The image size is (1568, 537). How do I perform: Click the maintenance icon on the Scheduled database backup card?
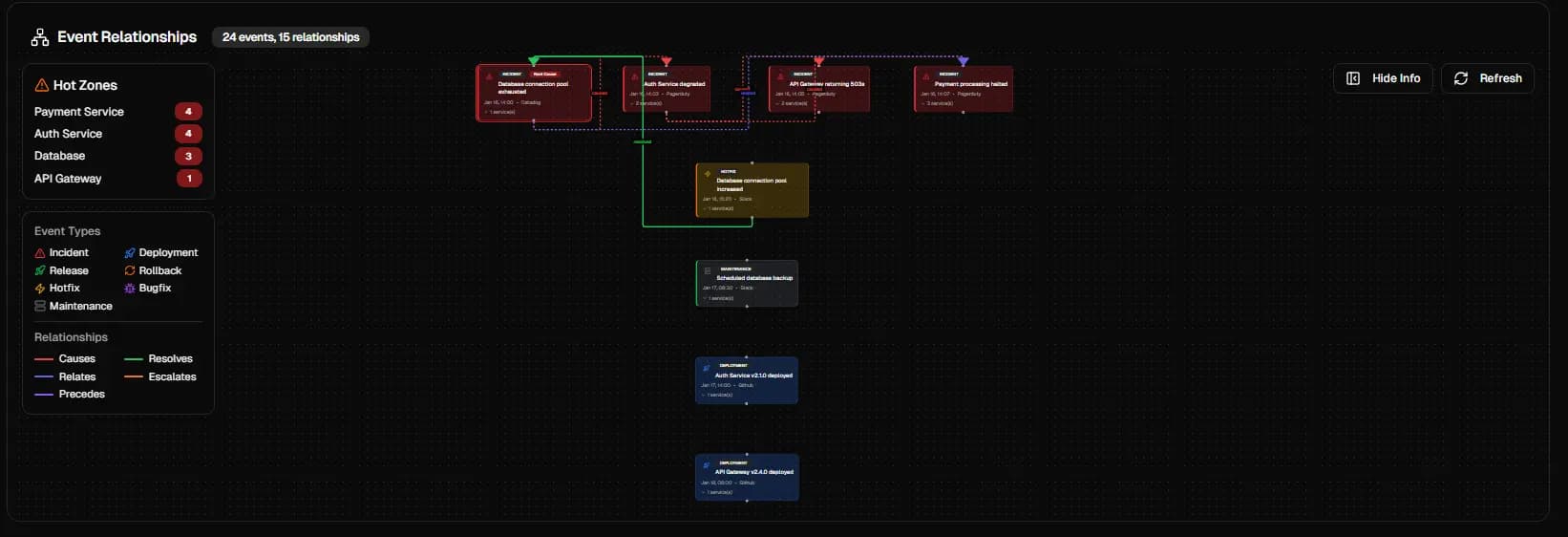pyautogui.click(x=708, y=271)
